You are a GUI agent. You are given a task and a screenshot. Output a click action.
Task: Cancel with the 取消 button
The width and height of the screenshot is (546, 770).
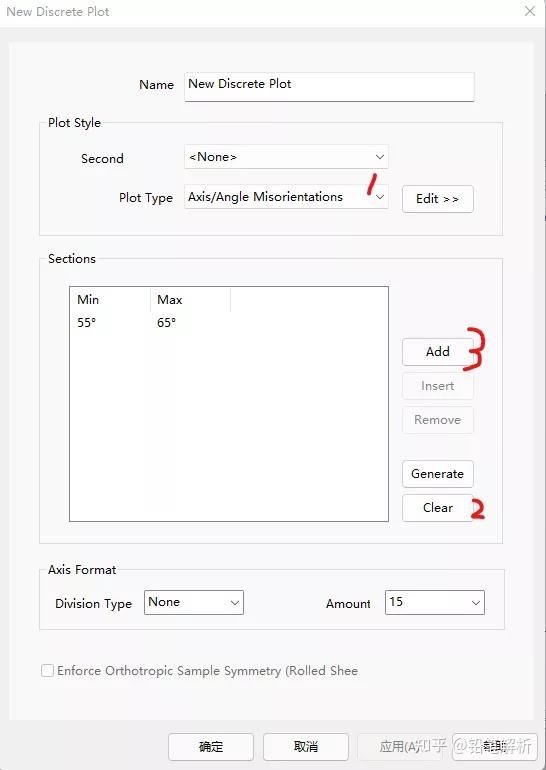pos(306,747)
